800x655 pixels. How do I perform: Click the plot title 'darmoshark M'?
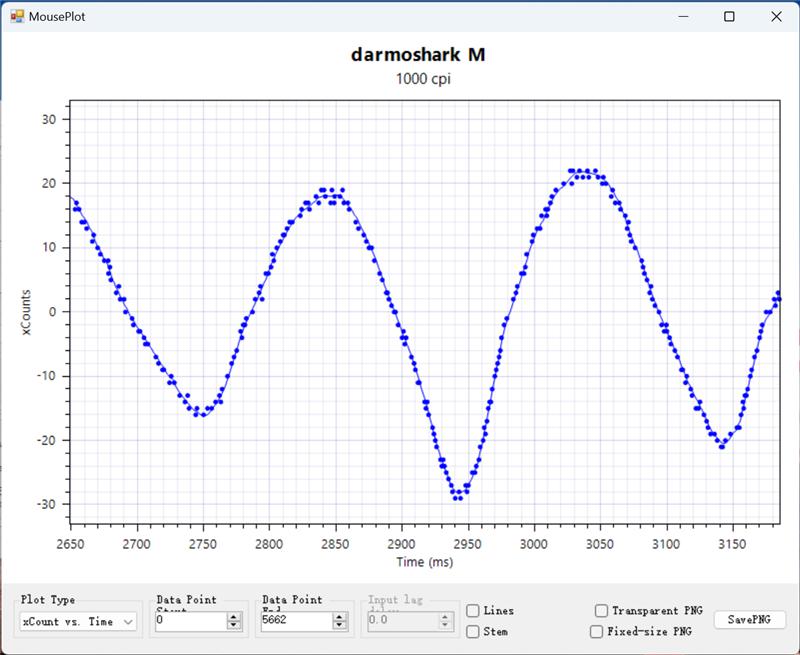(418, 55)
